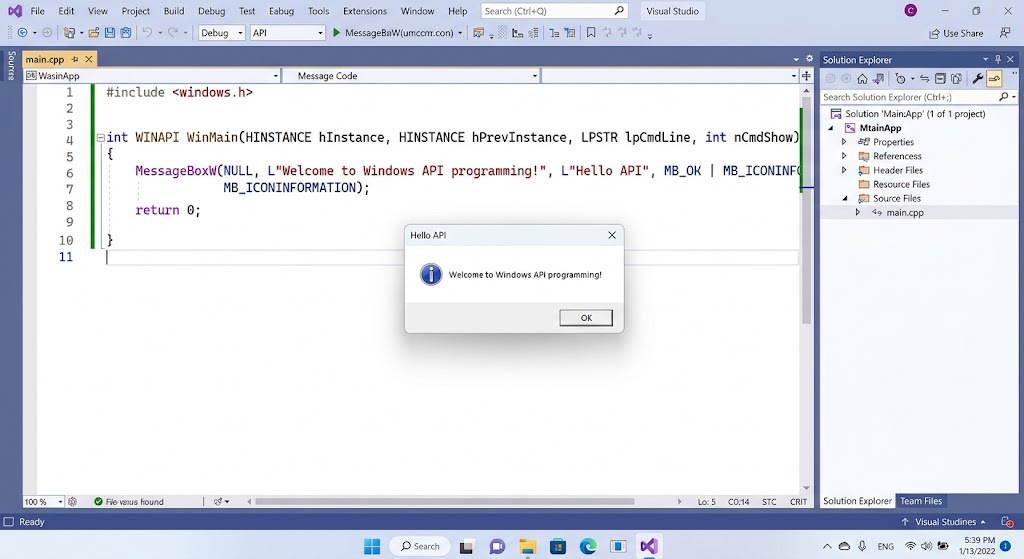The image size is (1024, 559).
Task: Click the pin icon on main.cpp tab
Action: click(x=75, y=59)
